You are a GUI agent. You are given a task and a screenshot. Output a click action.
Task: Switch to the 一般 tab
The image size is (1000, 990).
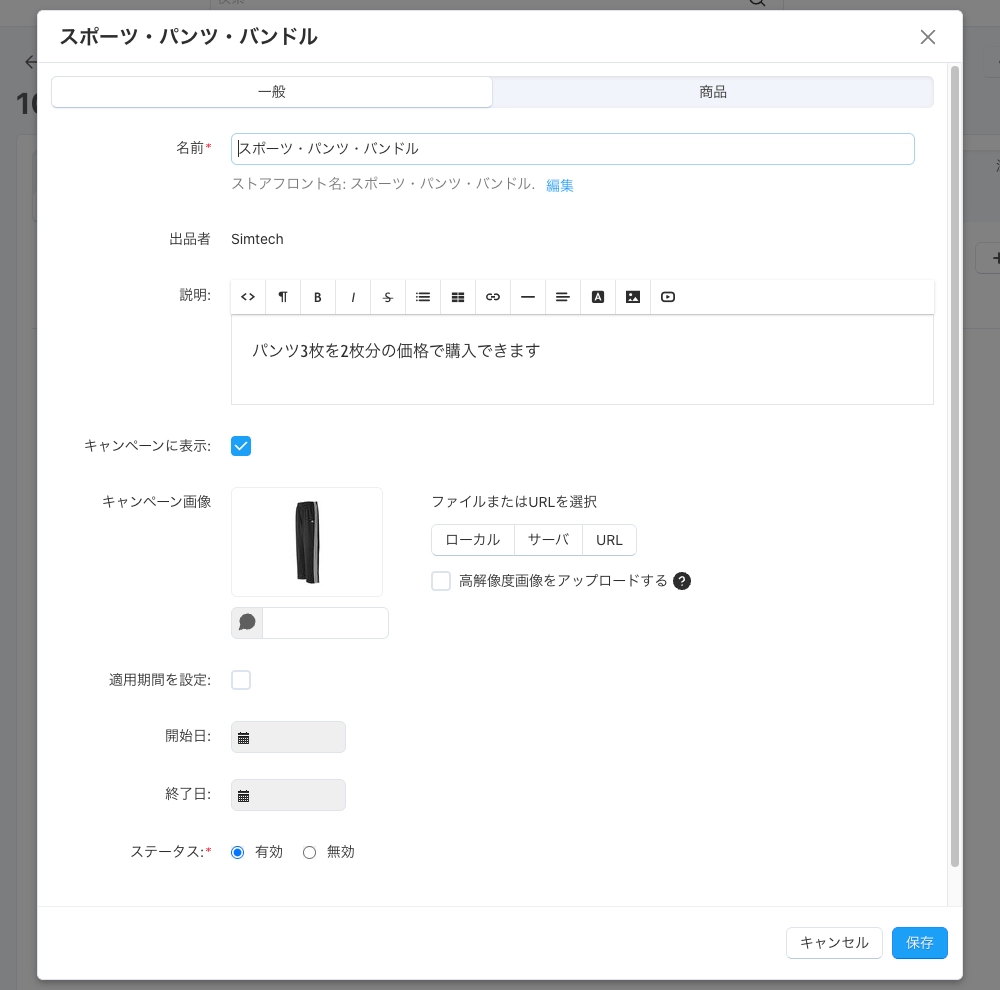tap(272, 92)
